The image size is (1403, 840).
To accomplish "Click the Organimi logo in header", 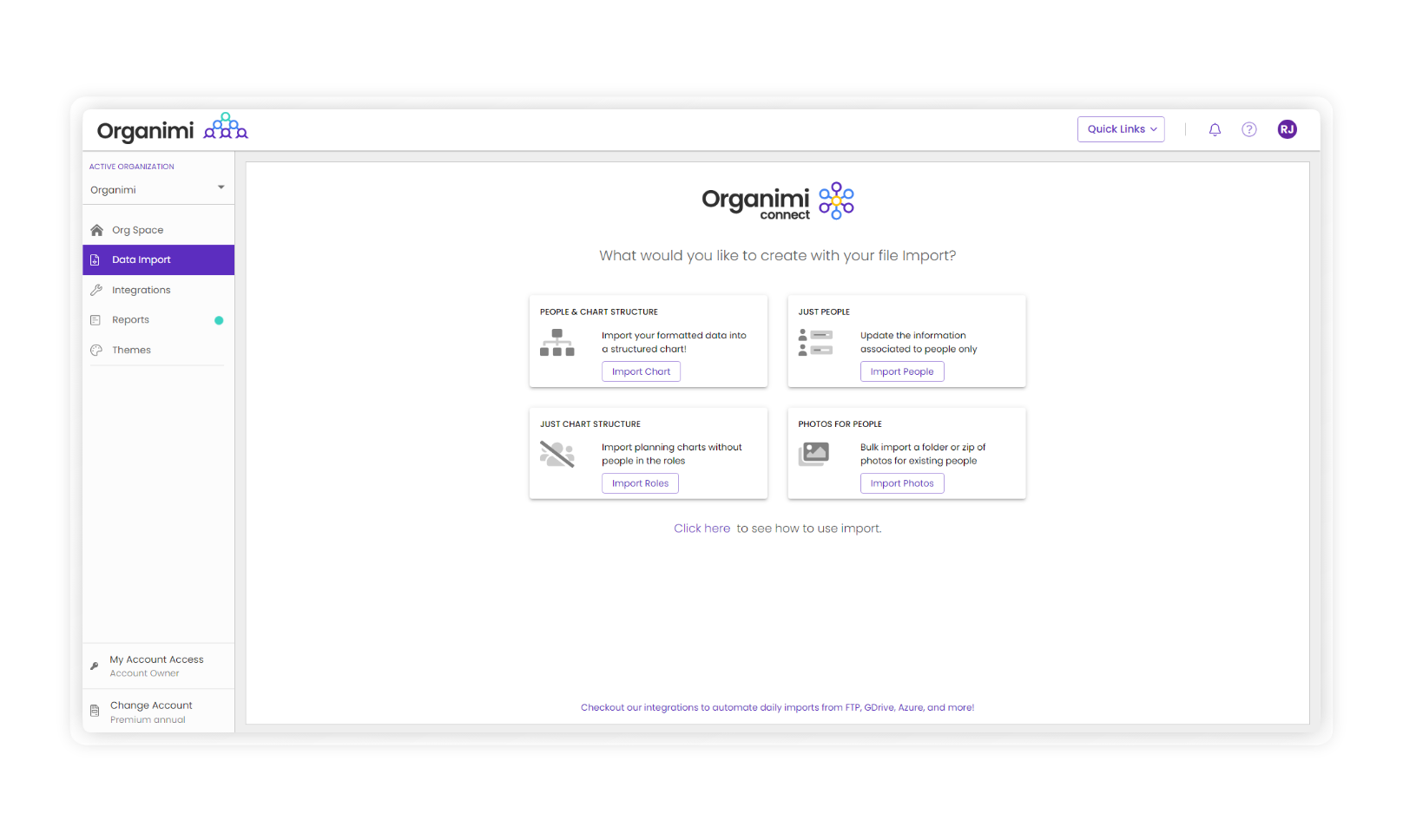I will coord(172,128).
